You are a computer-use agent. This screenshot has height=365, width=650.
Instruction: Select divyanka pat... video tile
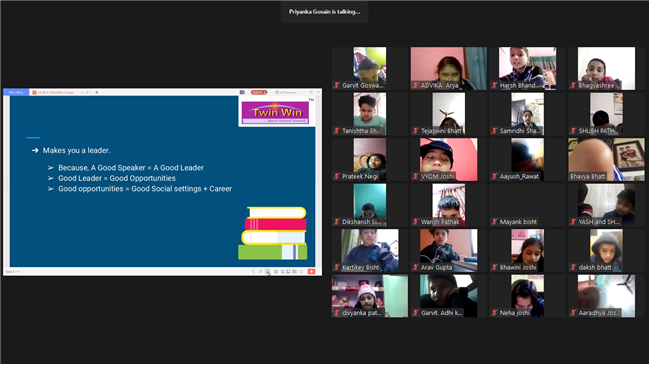click(370, 297)
